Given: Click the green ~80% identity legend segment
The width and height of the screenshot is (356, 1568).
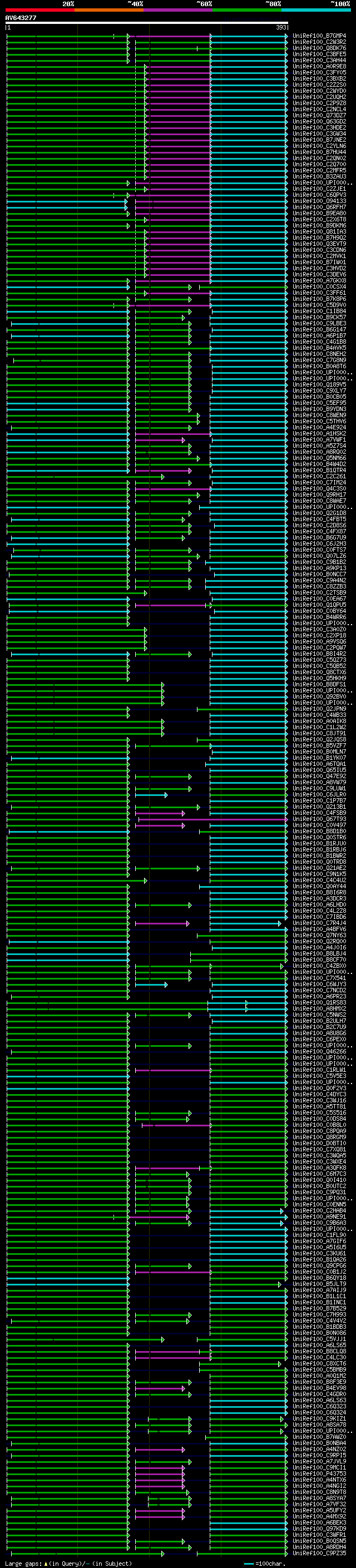Looking at the screenshot, I should pyautogui.click(x=247, y=10).
